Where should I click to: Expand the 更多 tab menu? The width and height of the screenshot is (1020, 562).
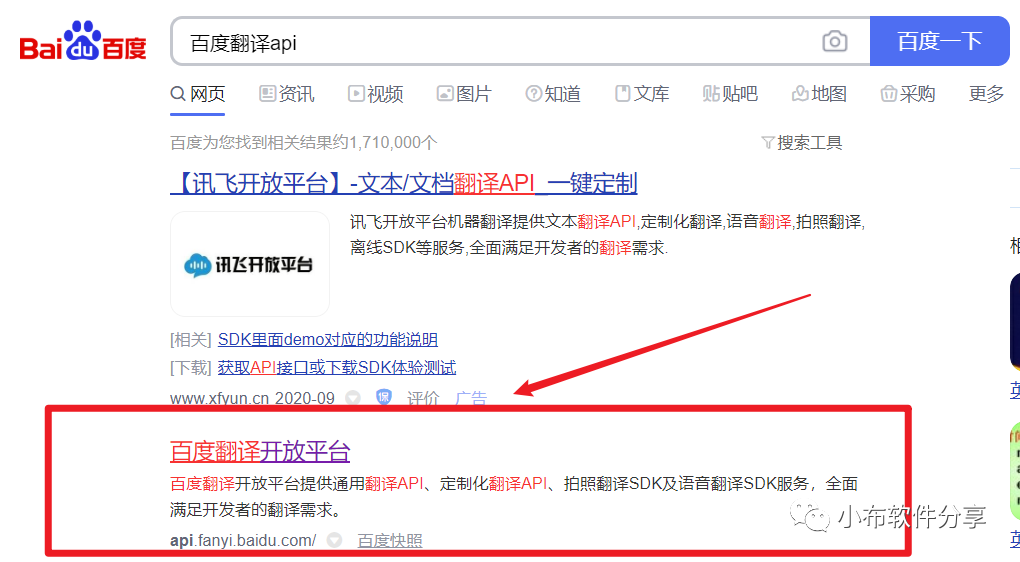pos(986,94)
